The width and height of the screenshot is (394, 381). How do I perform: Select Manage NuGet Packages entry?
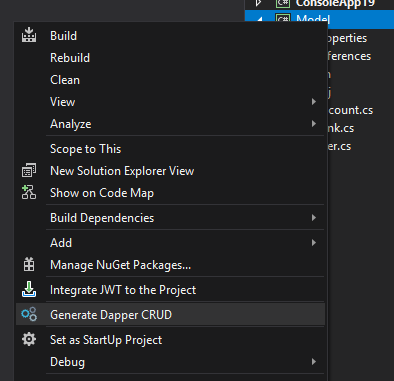[120, 265]
